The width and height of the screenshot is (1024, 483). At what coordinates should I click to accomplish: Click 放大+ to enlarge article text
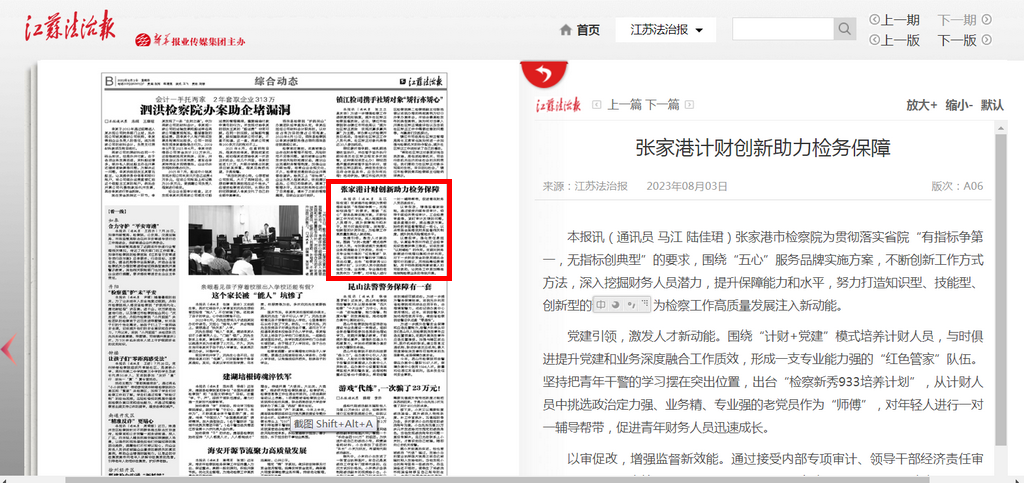(921, 104)
